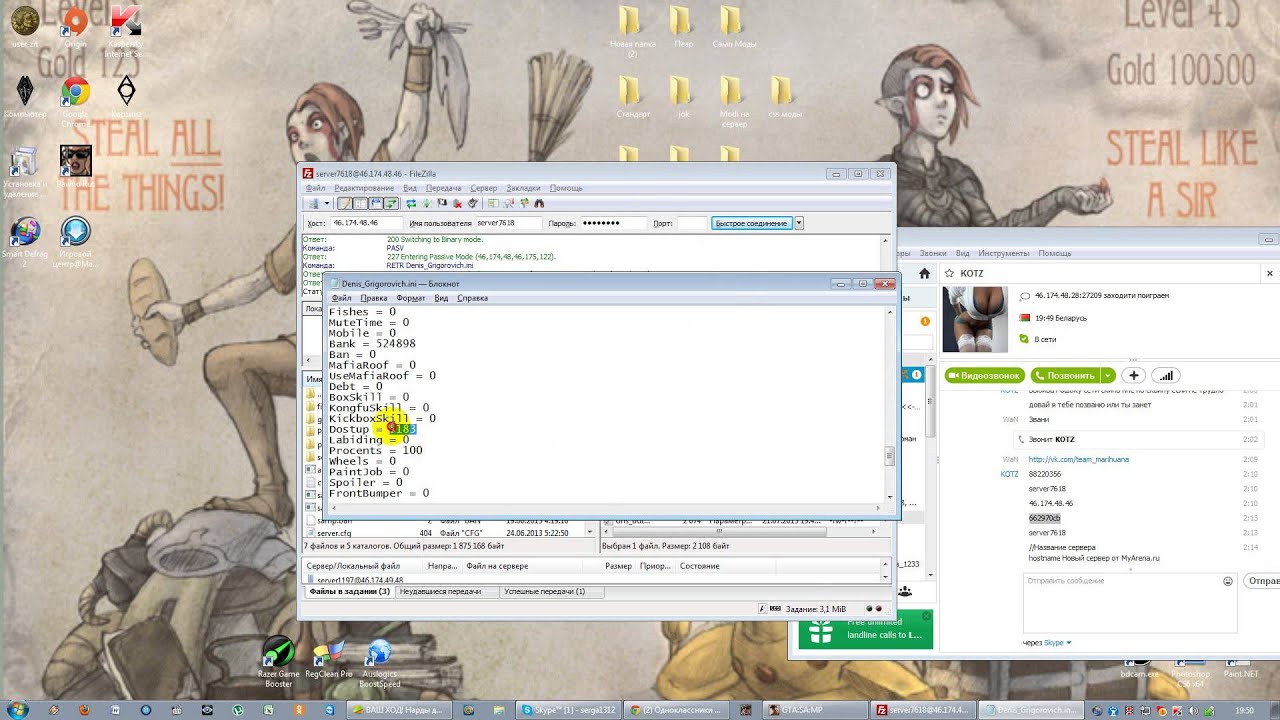Viewport: 1280px width, 720px height.
Task: Click 'KongfuSkill = 0' line in Notepad
Action: pyautogui.click(x=379, y=408)
